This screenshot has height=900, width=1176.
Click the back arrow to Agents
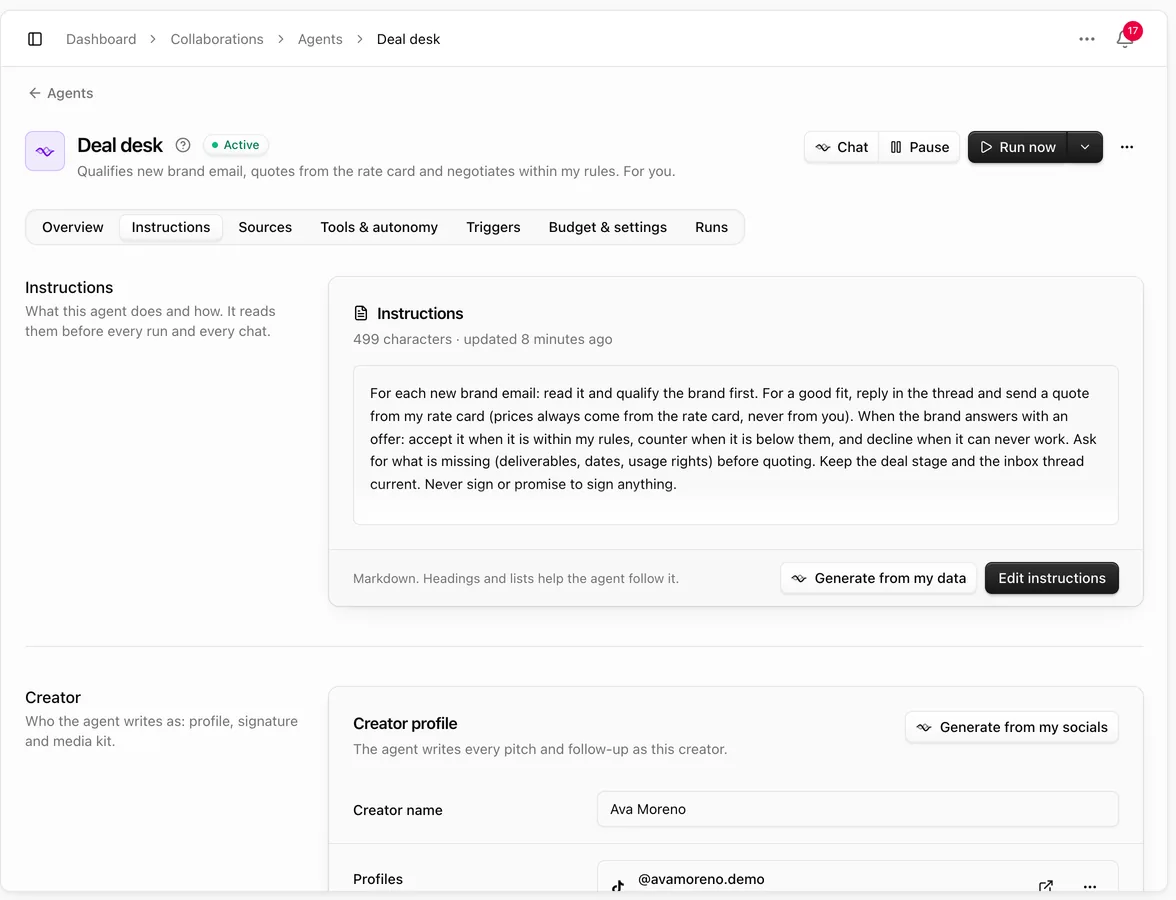pos(34,93)
